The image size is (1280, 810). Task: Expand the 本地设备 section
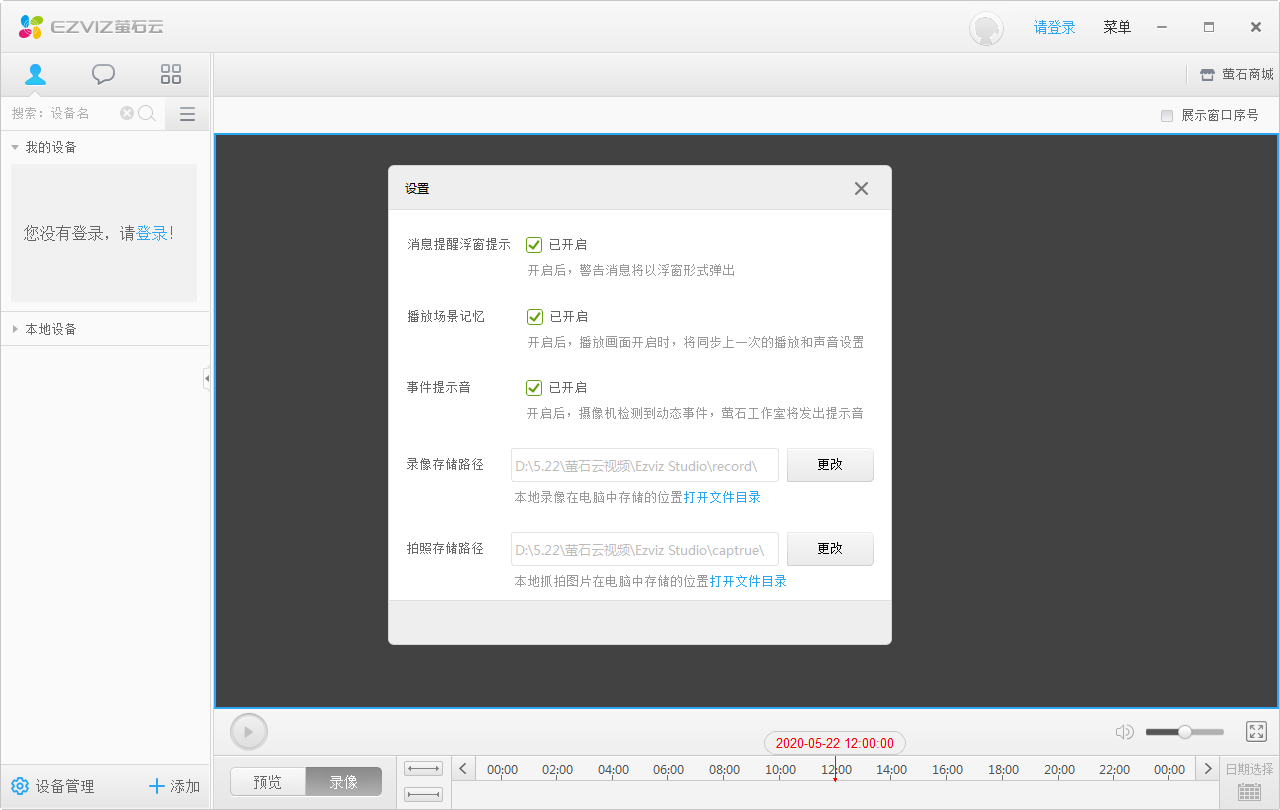[14, 328]
